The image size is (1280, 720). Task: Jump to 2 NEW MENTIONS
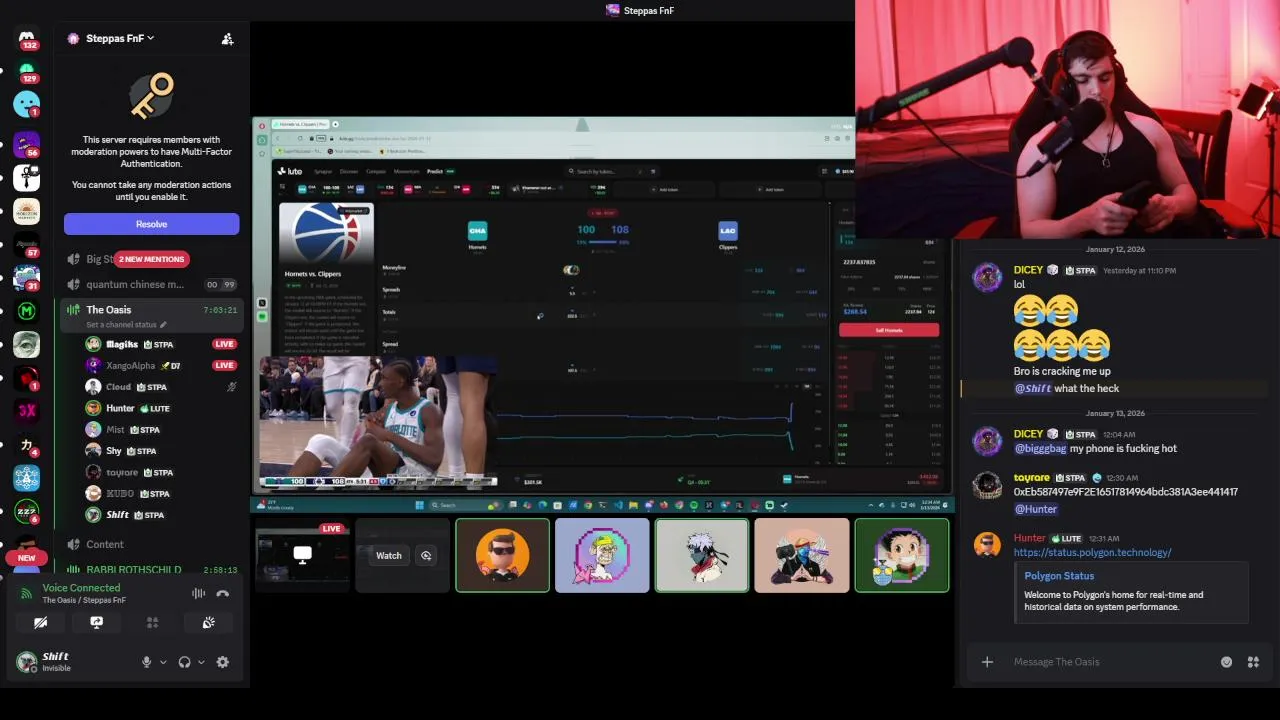click(x=151, y=259)
